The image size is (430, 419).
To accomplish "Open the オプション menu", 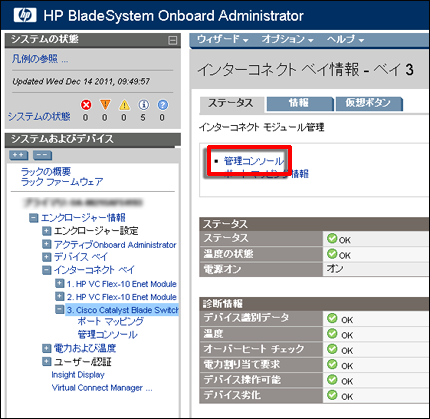I will 287,39.
